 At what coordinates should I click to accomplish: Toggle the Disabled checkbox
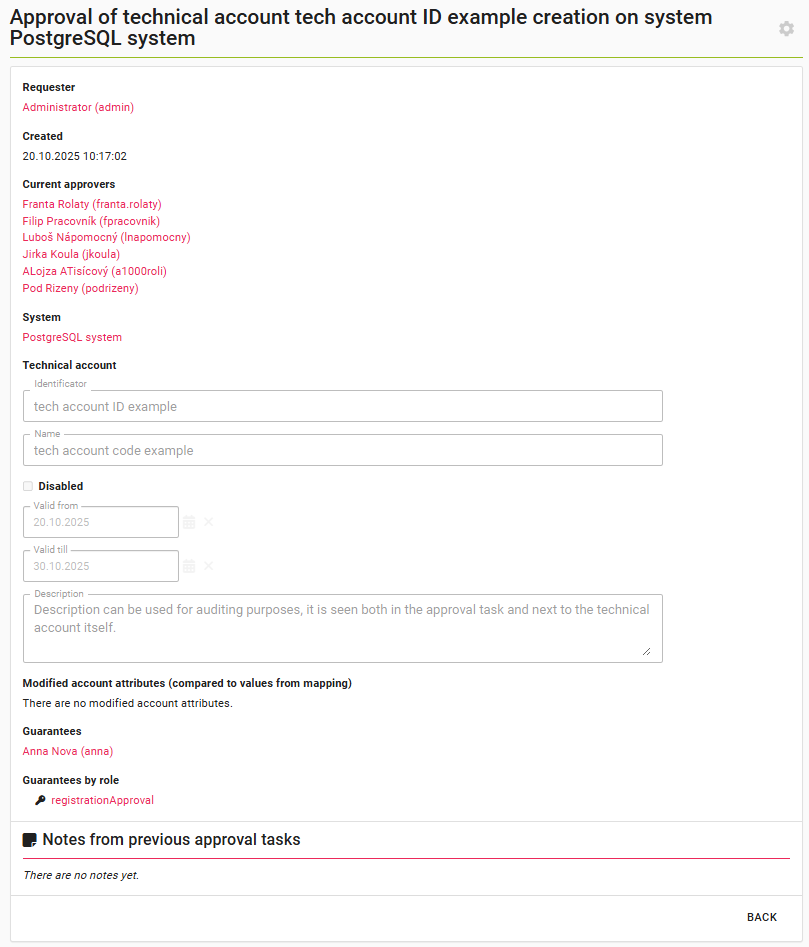click(28, 486)
